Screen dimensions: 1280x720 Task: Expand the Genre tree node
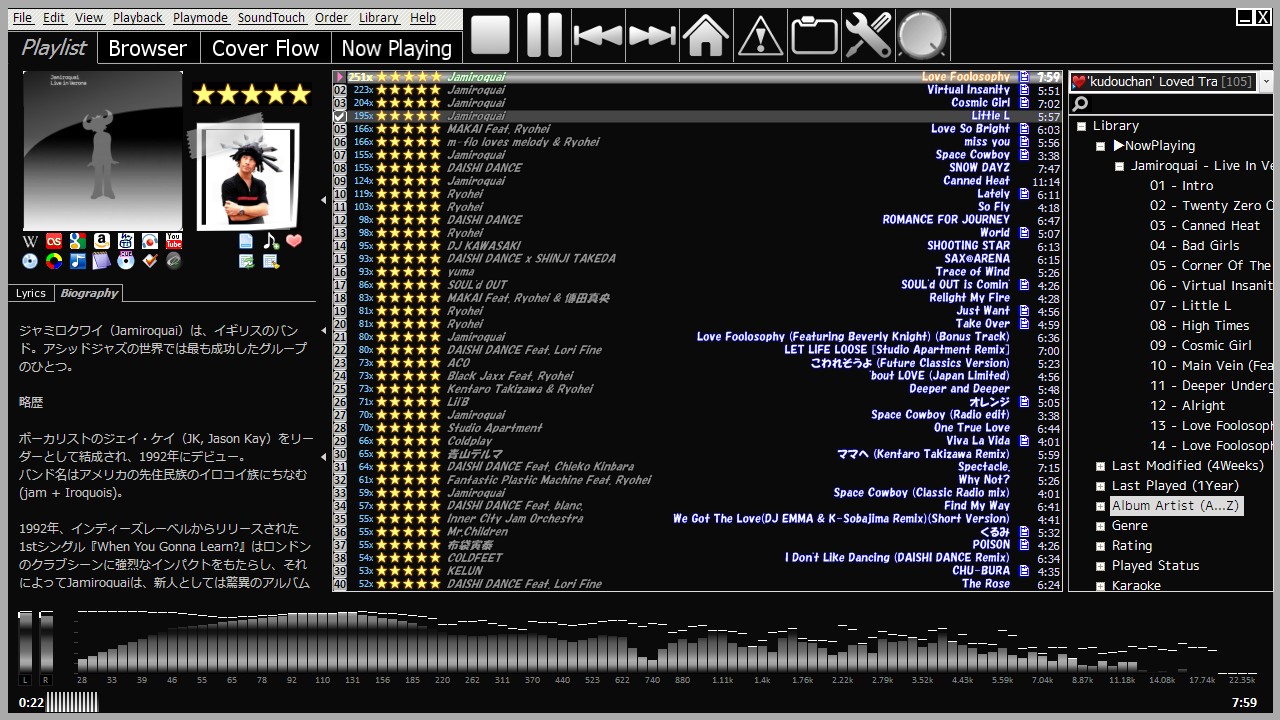[x=1100, y=526]
